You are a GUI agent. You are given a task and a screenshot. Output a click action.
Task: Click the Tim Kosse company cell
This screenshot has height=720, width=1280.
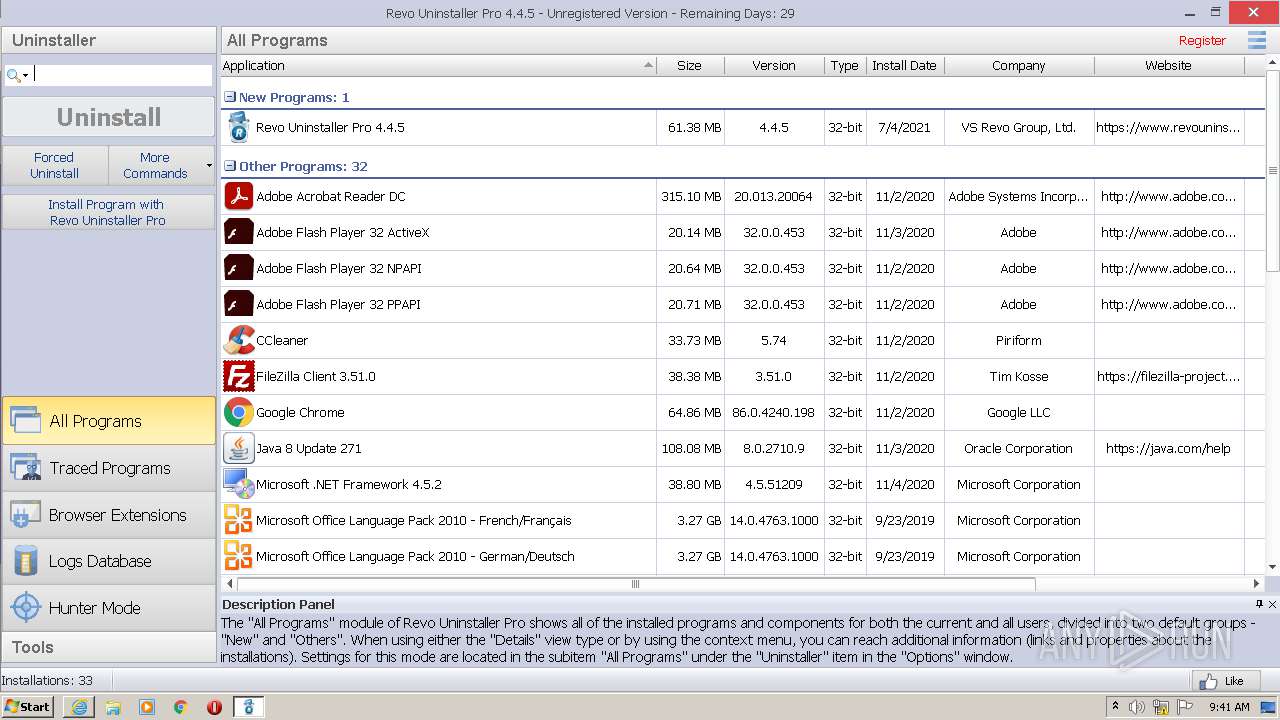pyautogui.click(x=1018, y=376)
